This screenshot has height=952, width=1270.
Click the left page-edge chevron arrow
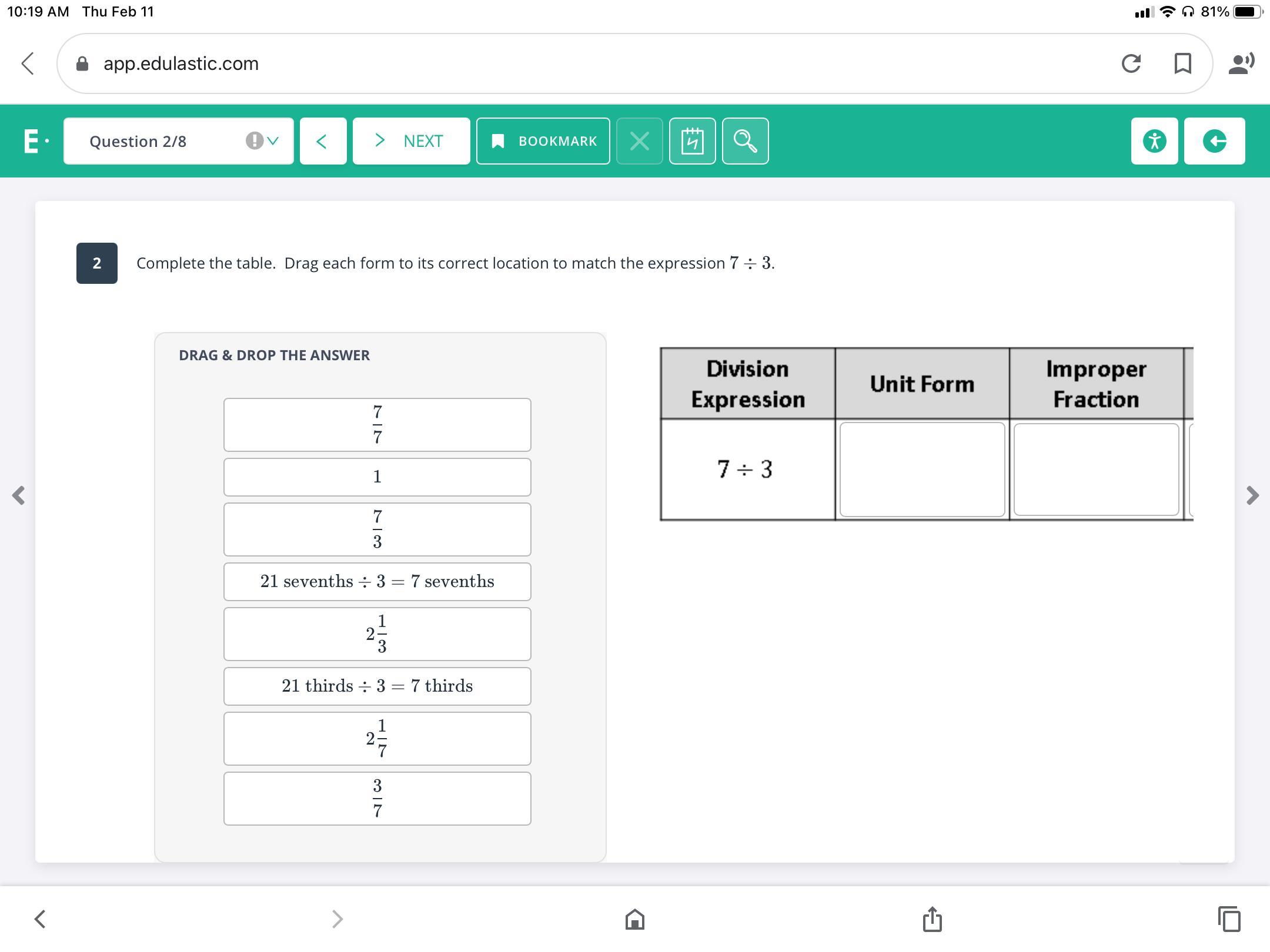click(x=19, y=495)
